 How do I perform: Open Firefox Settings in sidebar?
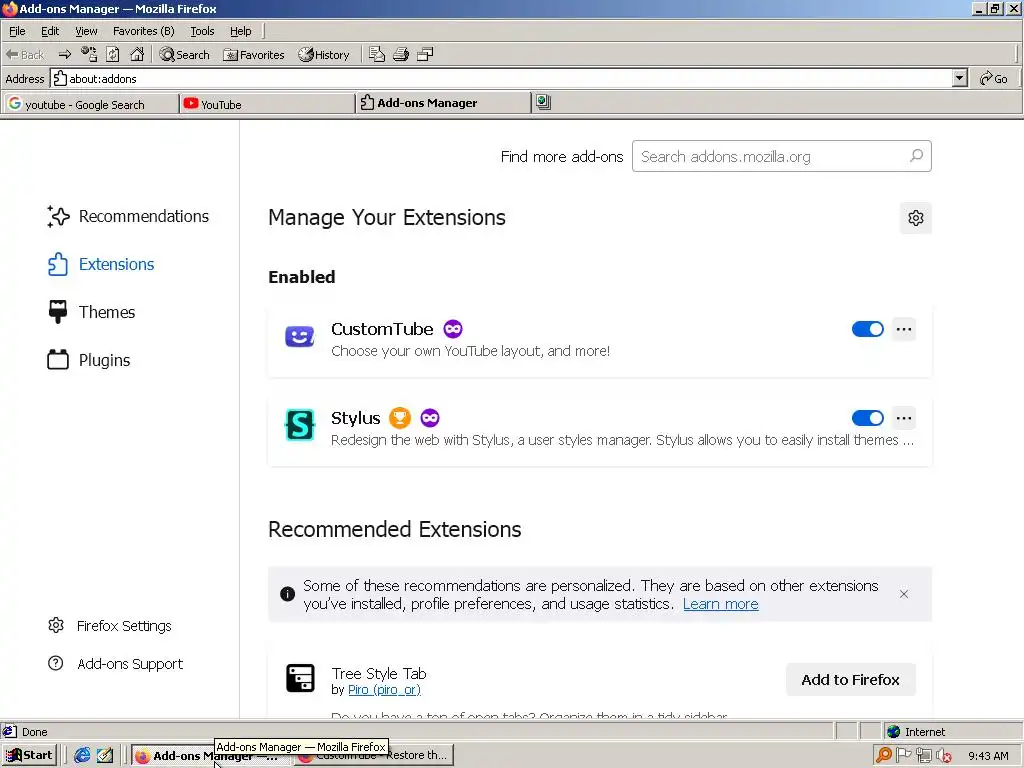coord(109,626)
